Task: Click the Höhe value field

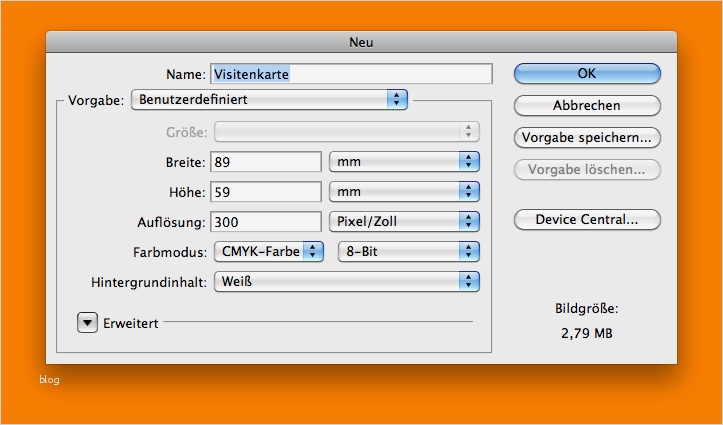Action: (266, 192)
